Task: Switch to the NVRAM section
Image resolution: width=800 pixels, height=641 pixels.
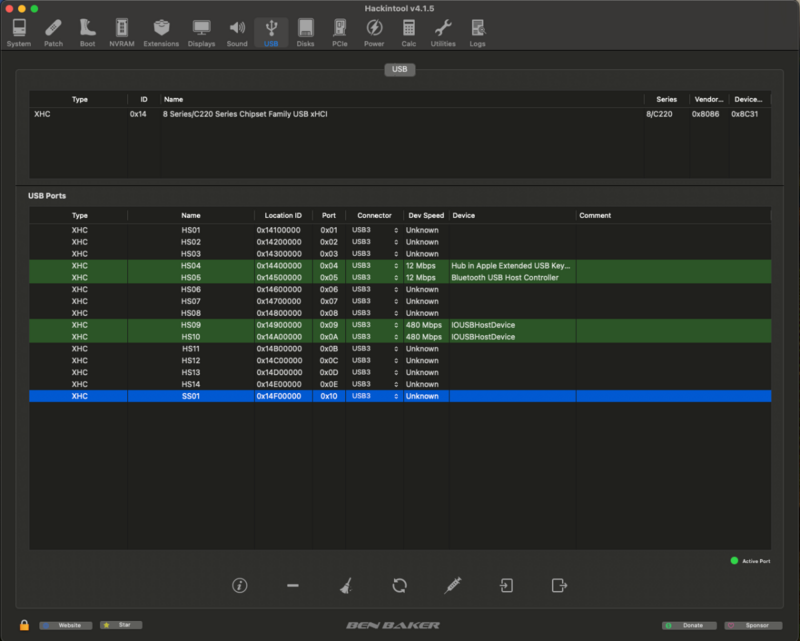Action: (120, 32)
